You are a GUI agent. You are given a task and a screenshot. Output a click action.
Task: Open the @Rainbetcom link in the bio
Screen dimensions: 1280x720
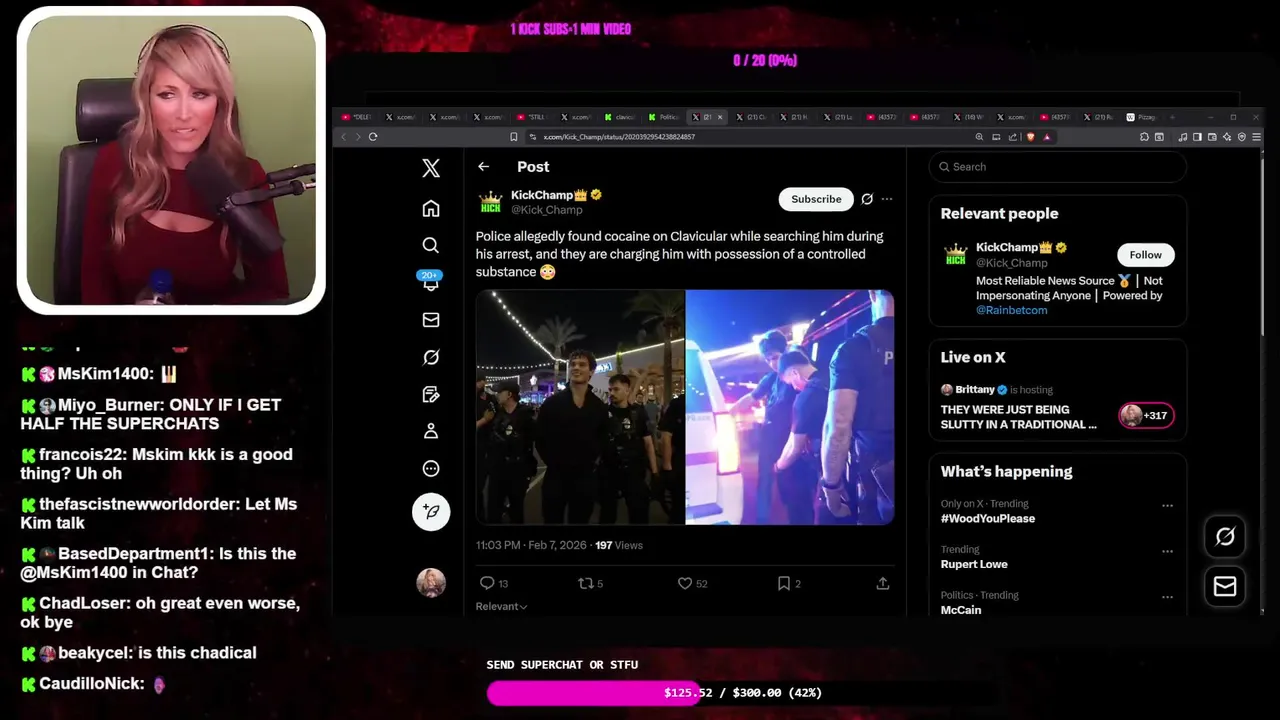tap(1011, 310)
